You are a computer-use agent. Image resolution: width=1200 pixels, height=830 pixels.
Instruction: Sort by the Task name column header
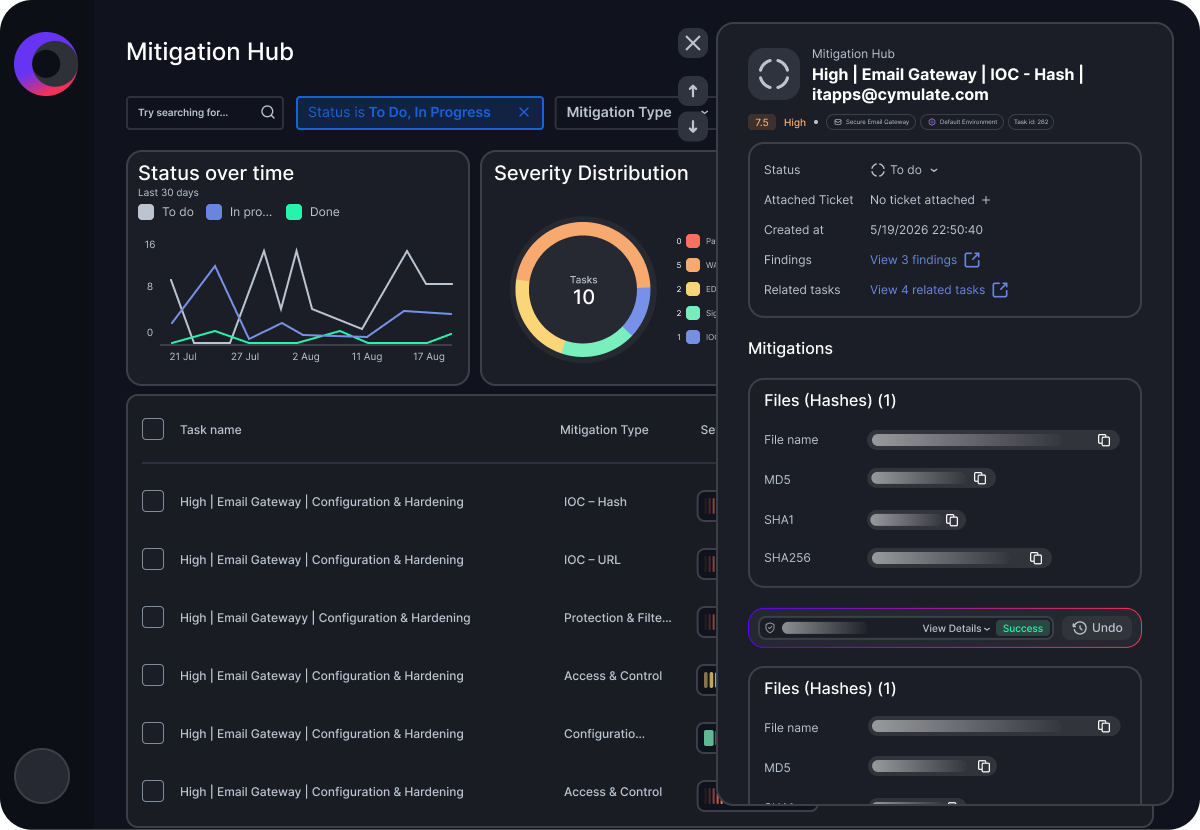(211, 430)
